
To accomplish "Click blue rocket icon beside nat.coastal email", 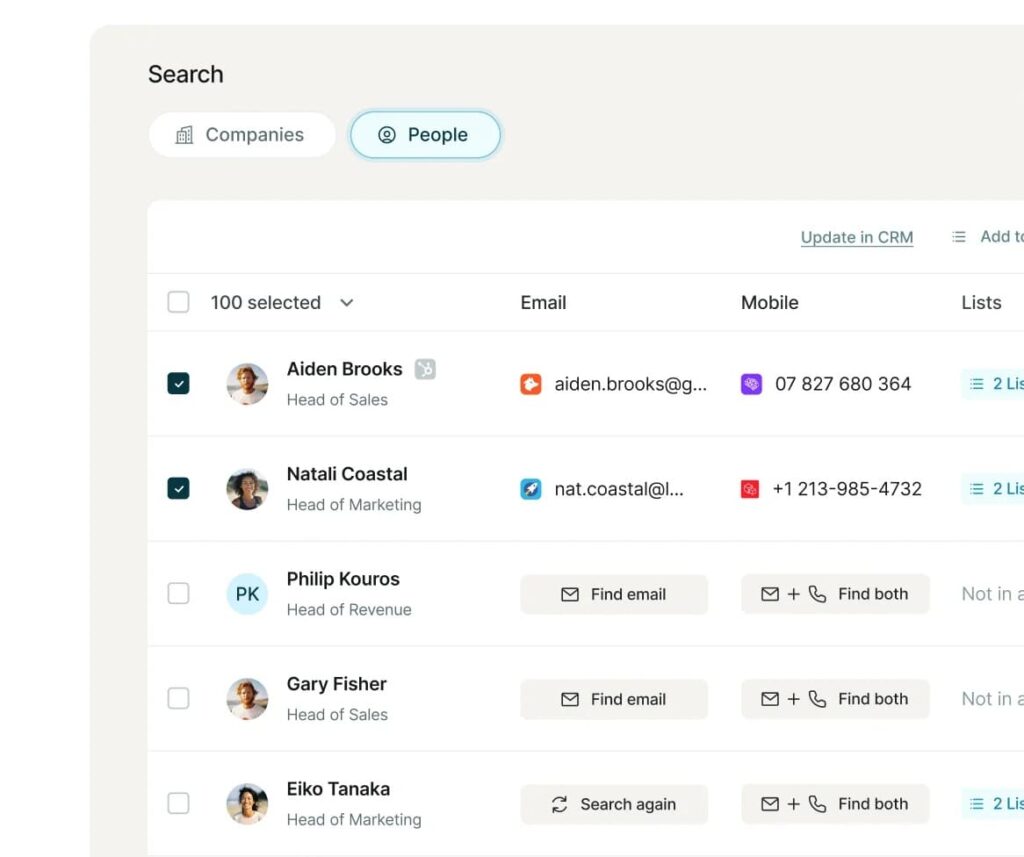I will coord(531,489).
